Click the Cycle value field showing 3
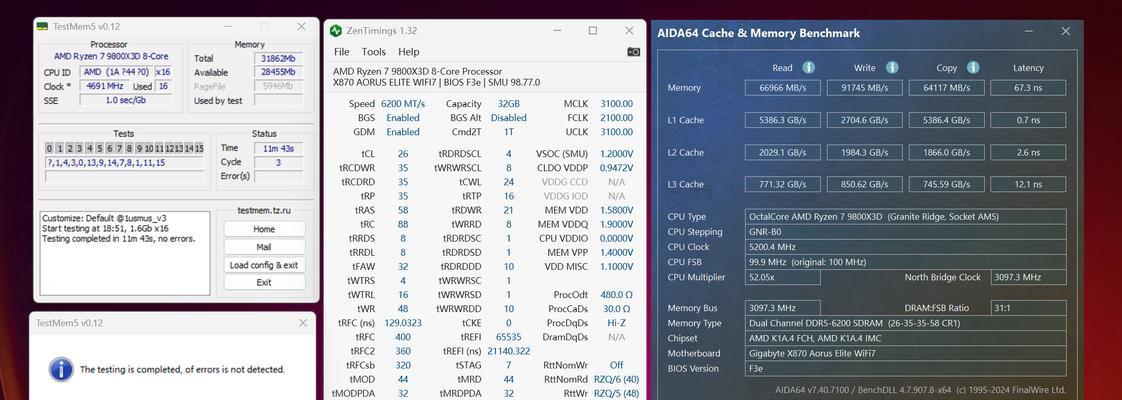The height and width of the screenshot is (400, 1122). [x=278, y=162]
